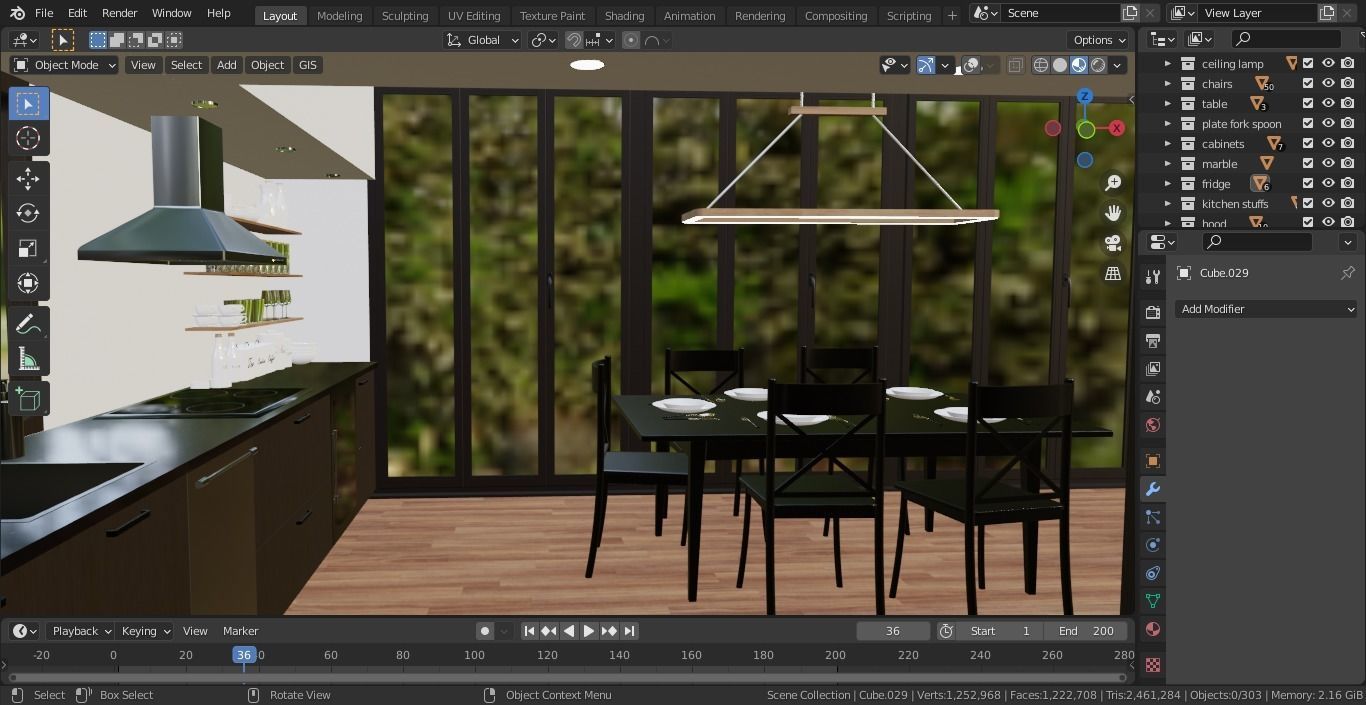Switch to rendered viewport shading
The height and width of the screenshot is (705, 1366).
coord(1098,65)
